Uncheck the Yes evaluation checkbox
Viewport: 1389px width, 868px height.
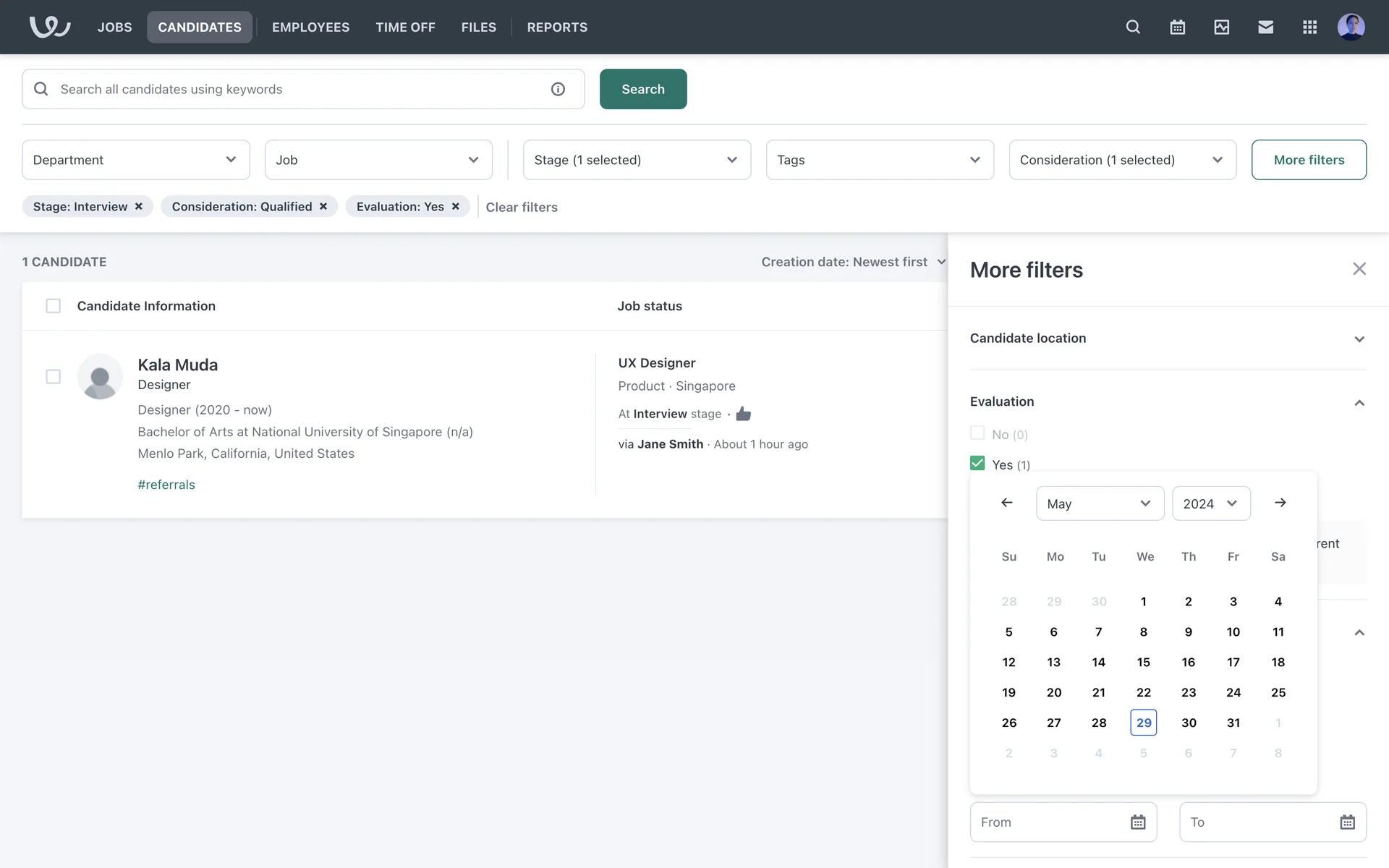point(977,463)
